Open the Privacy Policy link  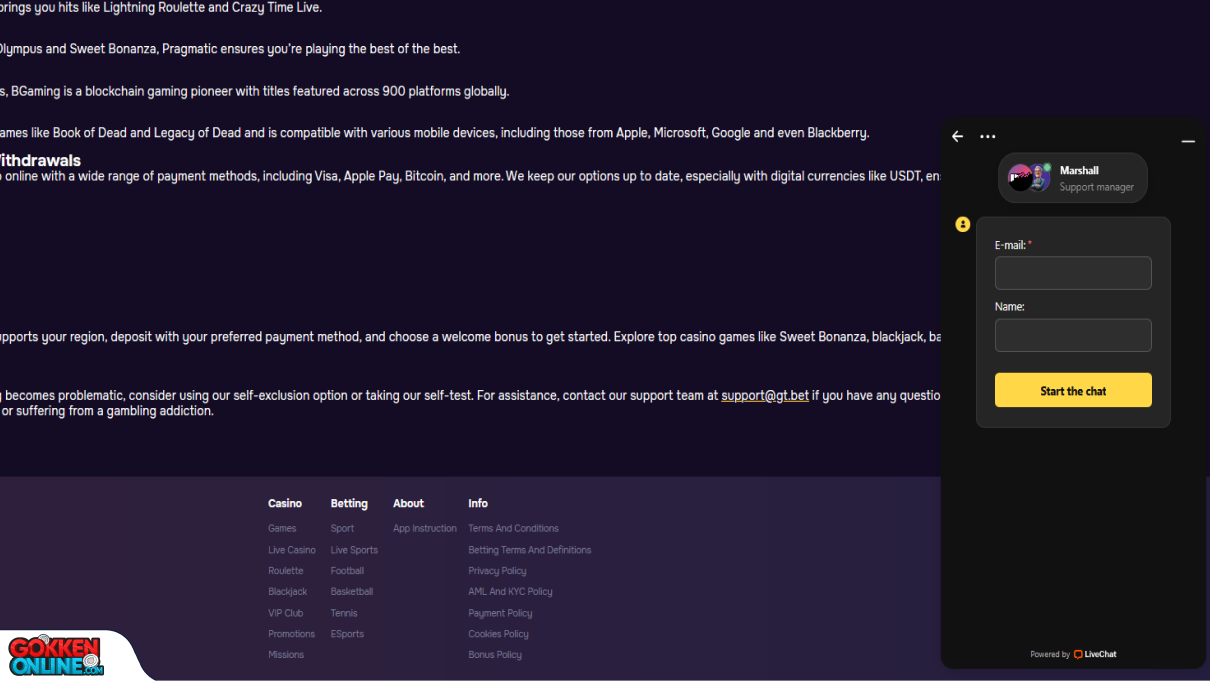tap(497, 571)
